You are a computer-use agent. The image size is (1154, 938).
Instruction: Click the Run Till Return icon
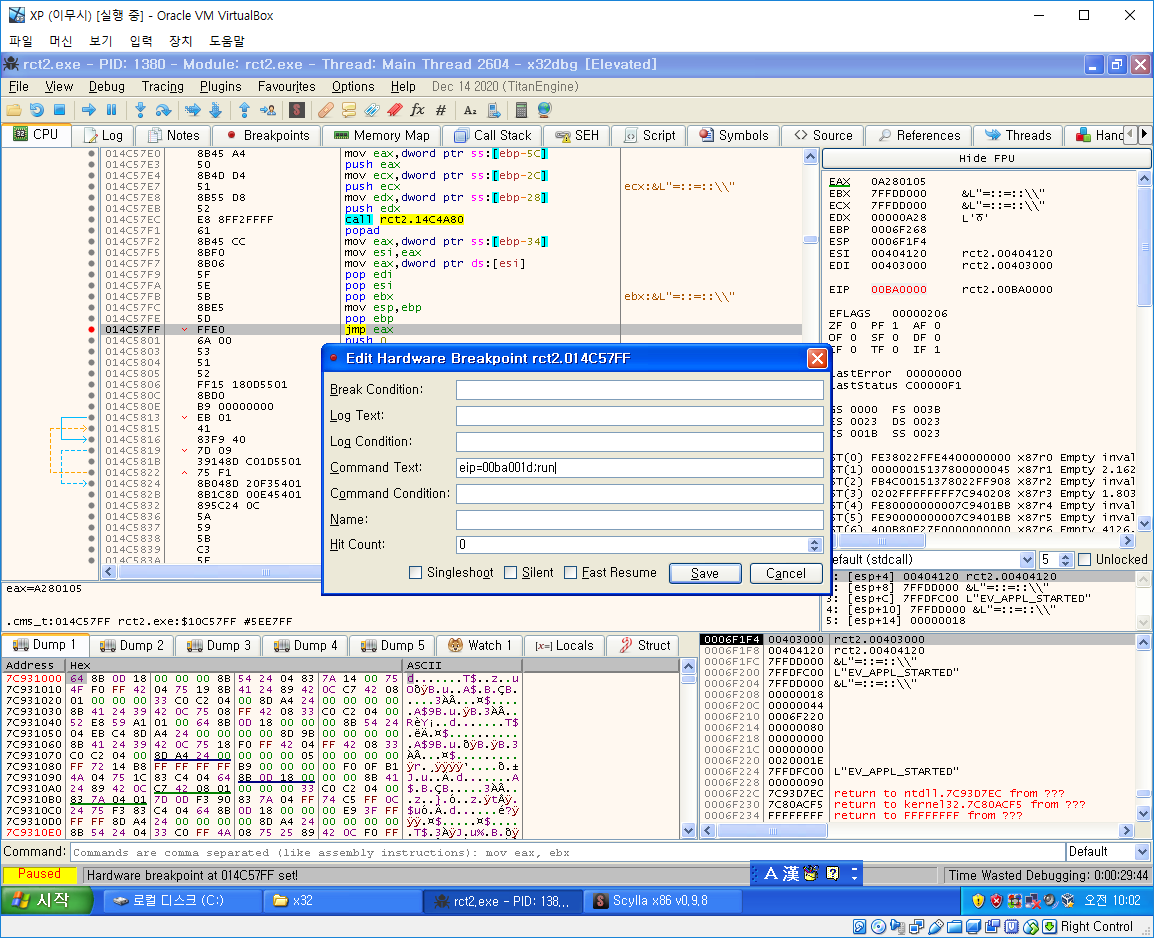pos(244,110)
